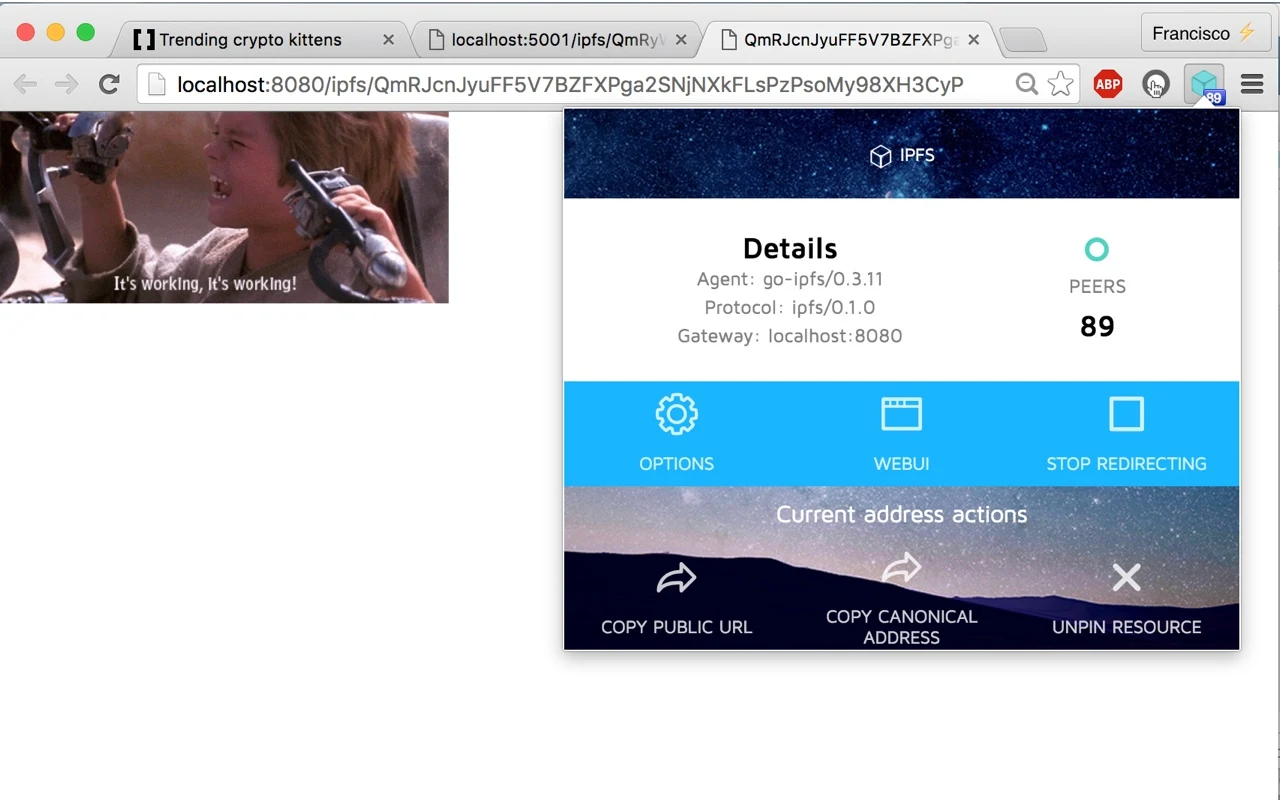
Task: Close the Trending crypto kittens tab
Action: [x=388, y=40]
